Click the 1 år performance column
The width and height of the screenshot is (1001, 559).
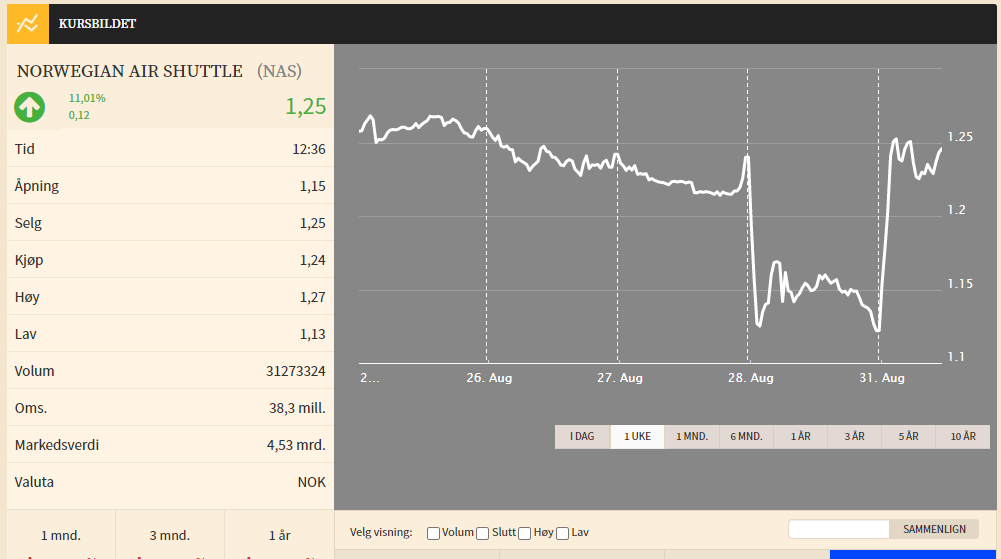(280, 535)
